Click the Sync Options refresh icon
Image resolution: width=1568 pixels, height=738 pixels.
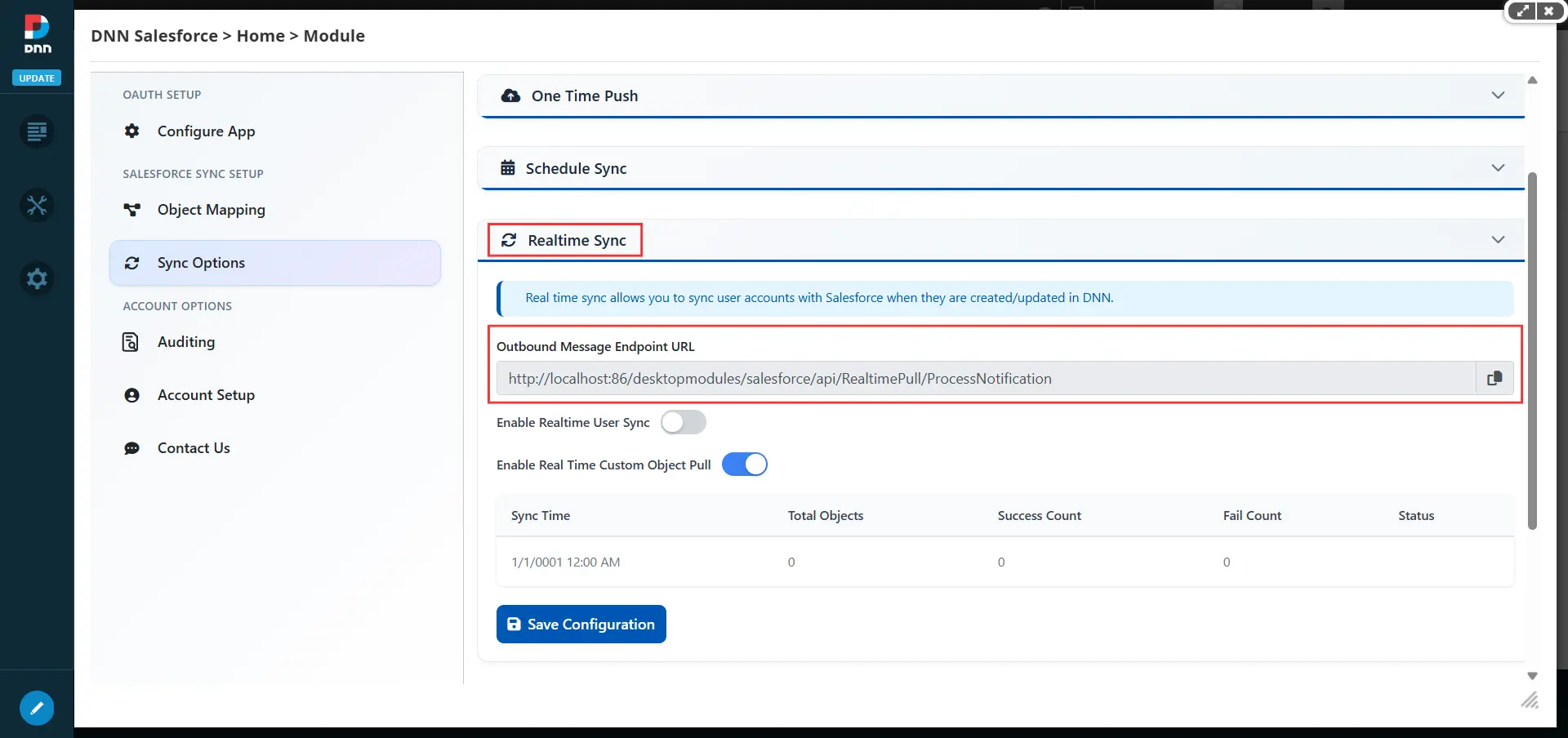pos(131,263)
